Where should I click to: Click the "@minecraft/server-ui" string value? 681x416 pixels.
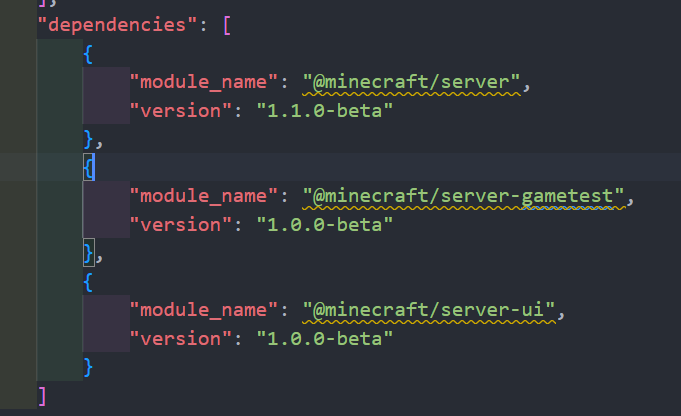pyautogui.click(x=429, y=310)
